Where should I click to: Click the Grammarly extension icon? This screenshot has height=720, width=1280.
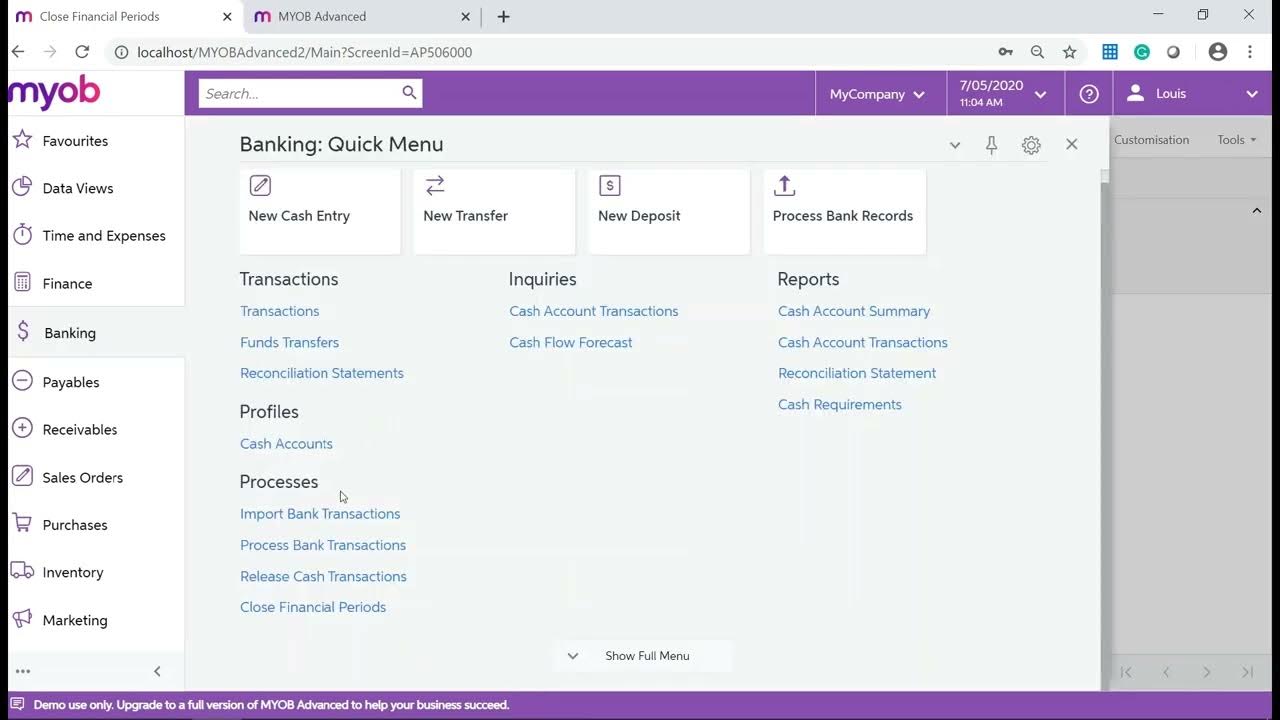[1141, 52]
